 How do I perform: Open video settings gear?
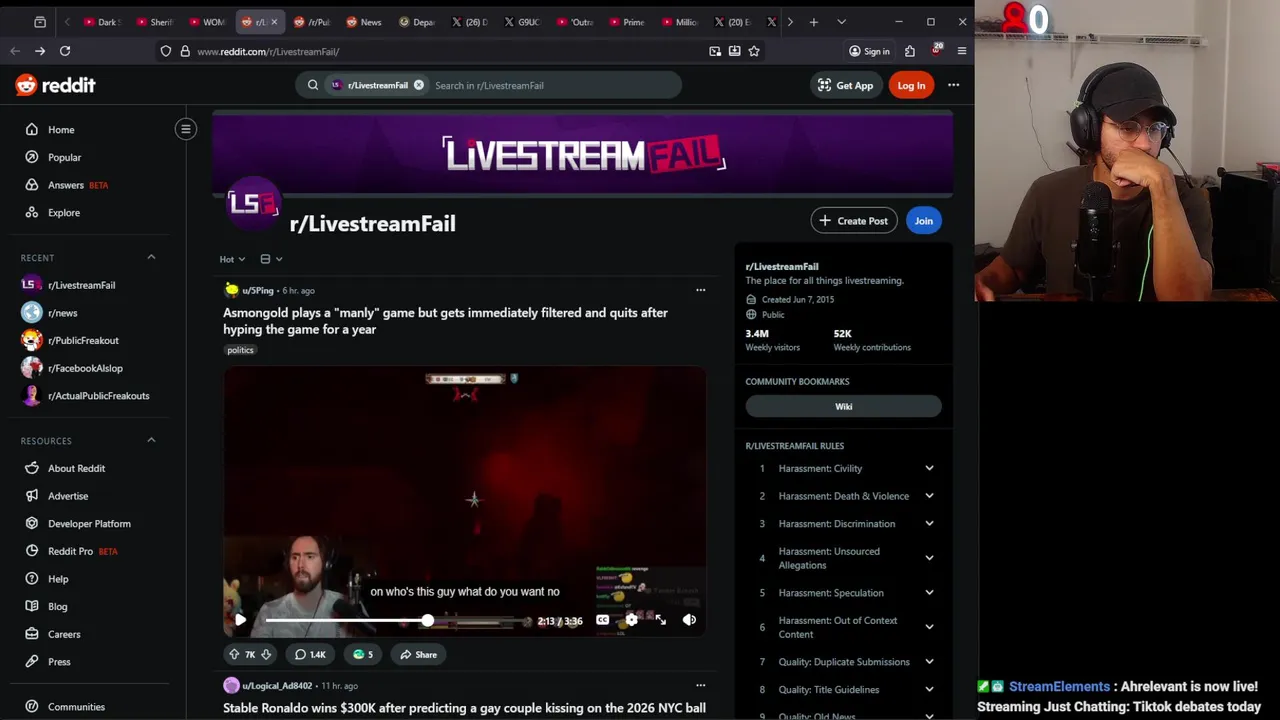point(631,620)
